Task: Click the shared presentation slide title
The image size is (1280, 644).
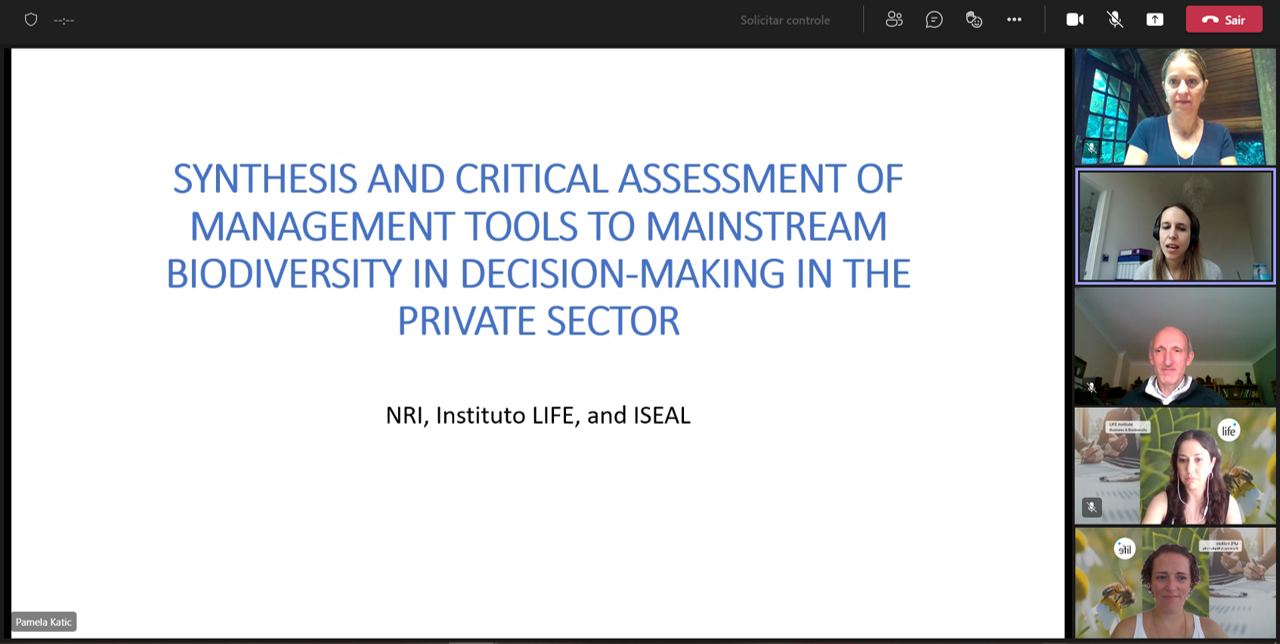Action: tap(538, 250)
